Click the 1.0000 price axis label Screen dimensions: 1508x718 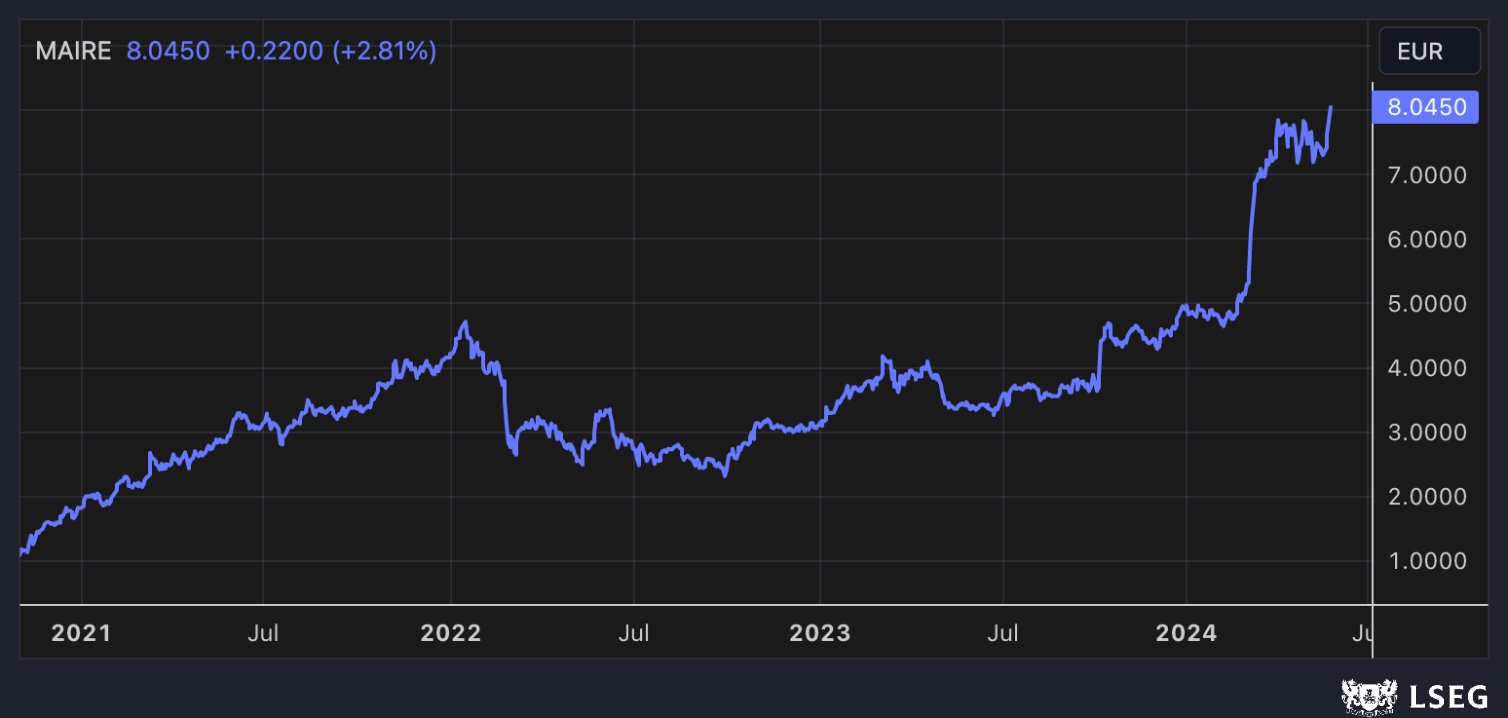pyautogui.click(x=1426, y=560)
